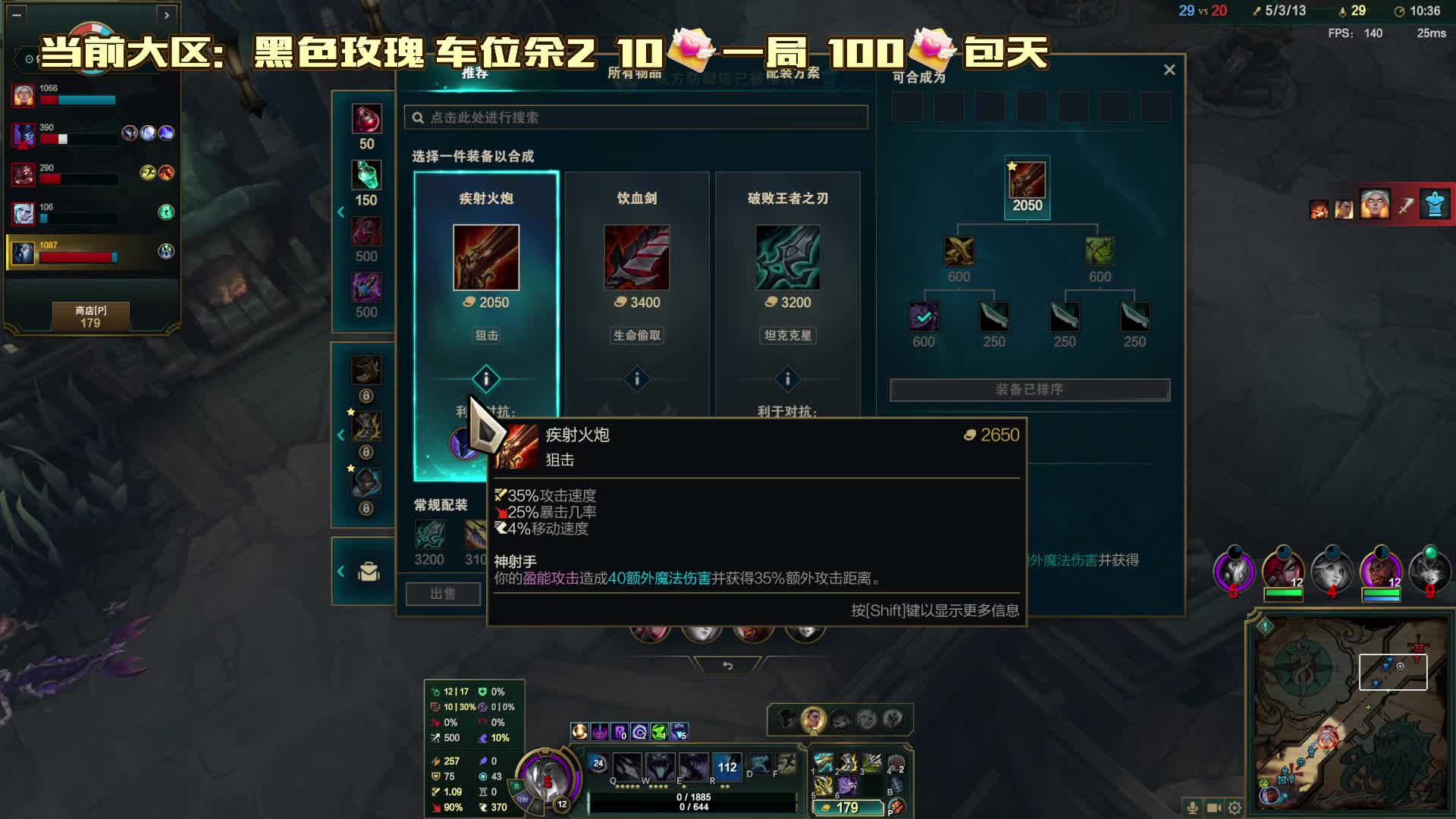Viewport: 1456px width, 819px height.
Task: Expand scoreboard panel with top arrow
Action: [167, 14]
